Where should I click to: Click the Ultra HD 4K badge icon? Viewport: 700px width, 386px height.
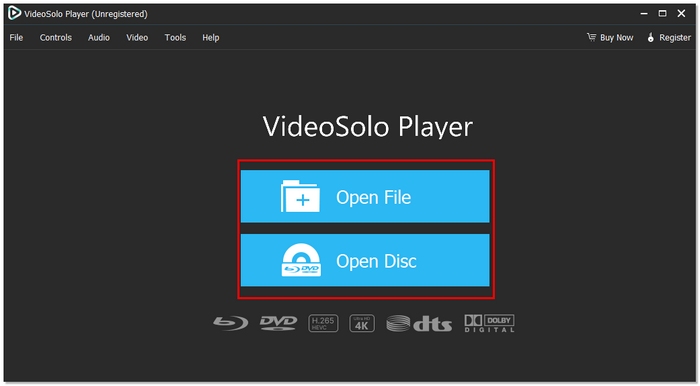tap(362, 323)
